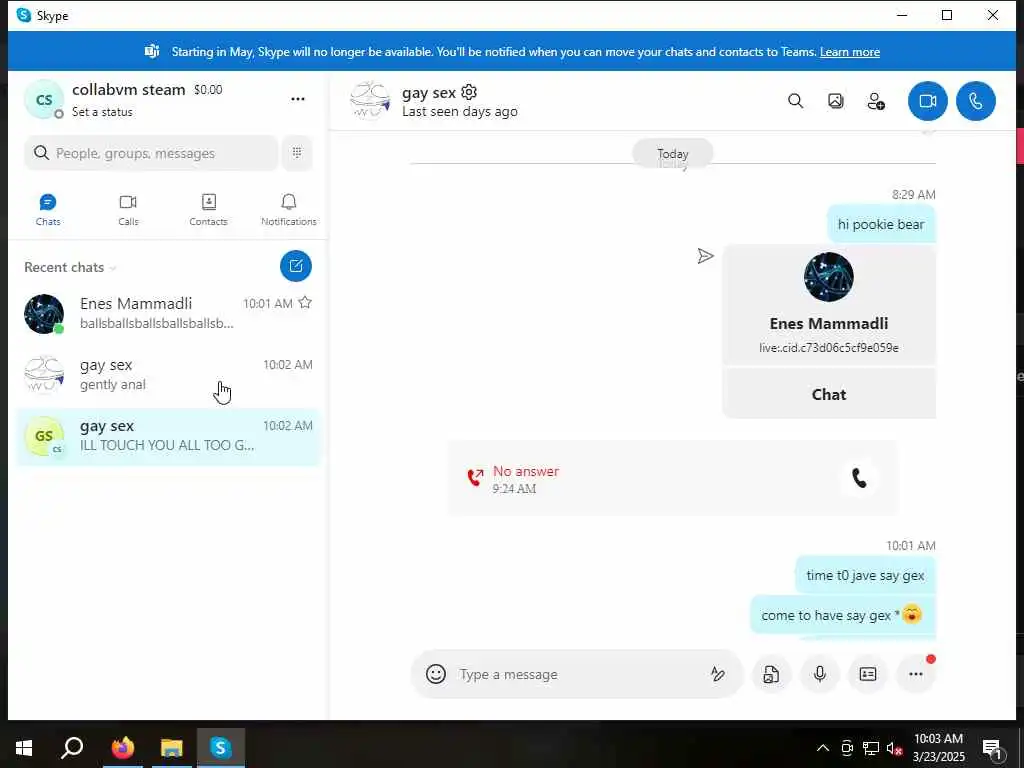Click the forward arrow beside contact card
Image resolution: width=1024 pixels, height=768 pixels.
click(x=705, y=256)
